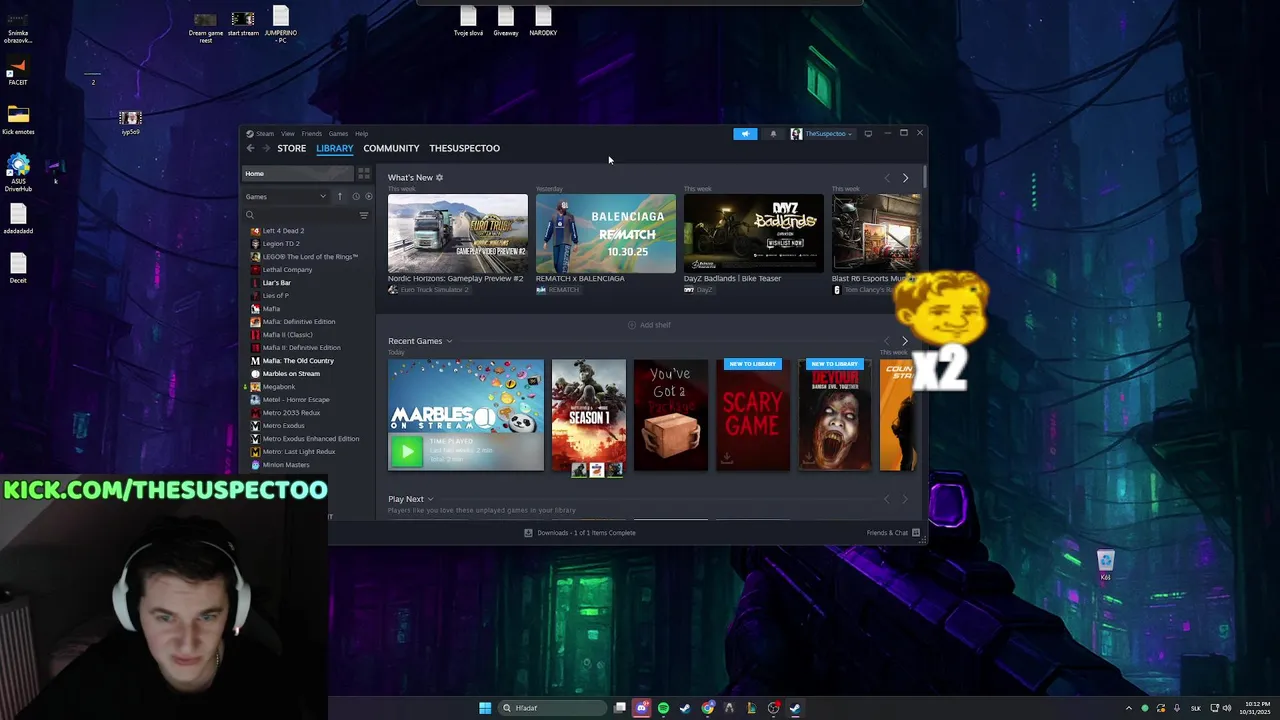1280x720 pixels.
Task: Open the Giveaway file on the desktop
Action: click(x=506, y=21)
